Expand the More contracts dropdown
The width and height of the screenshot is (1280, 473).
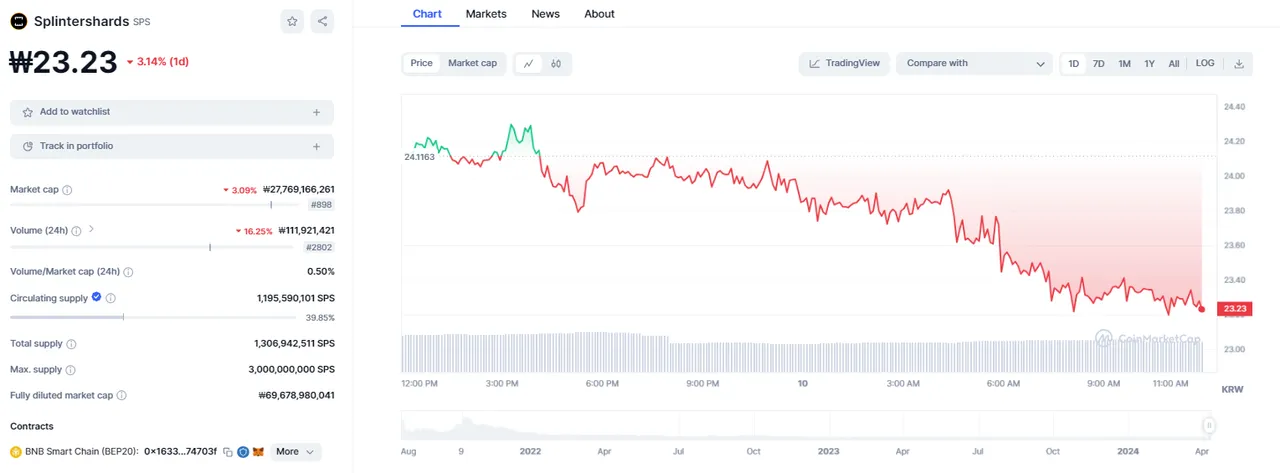pyautogui.click(x=296, y=452)
